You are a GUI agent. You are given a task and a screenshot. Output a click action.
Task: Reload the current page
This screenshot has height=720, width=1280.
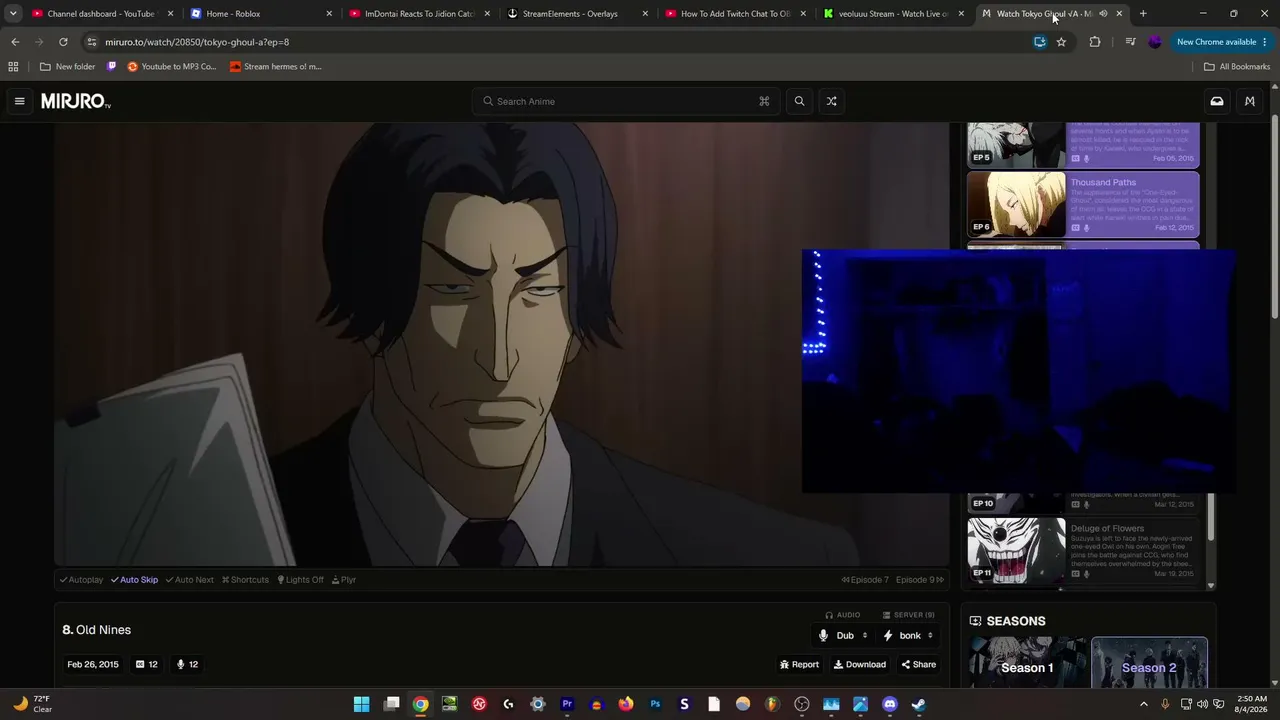pos(63,42)
